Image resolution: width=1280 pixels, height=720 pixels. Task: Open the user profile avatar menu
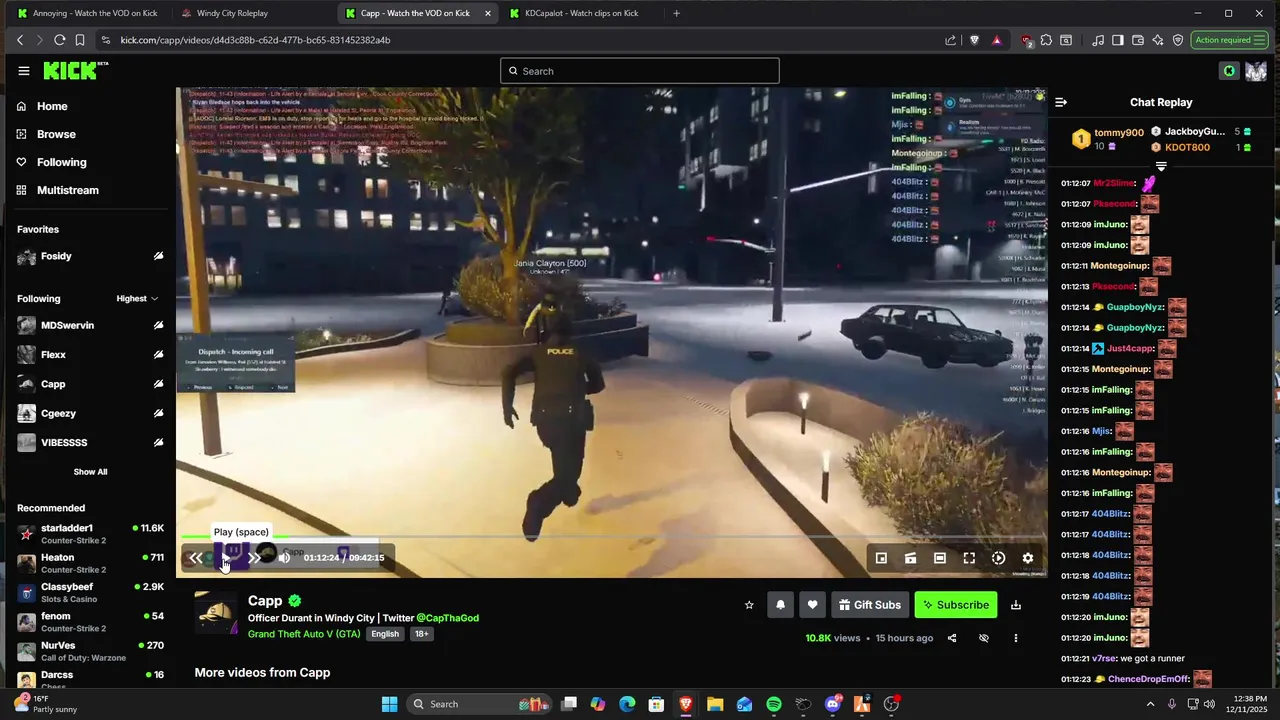point(1255,71)
